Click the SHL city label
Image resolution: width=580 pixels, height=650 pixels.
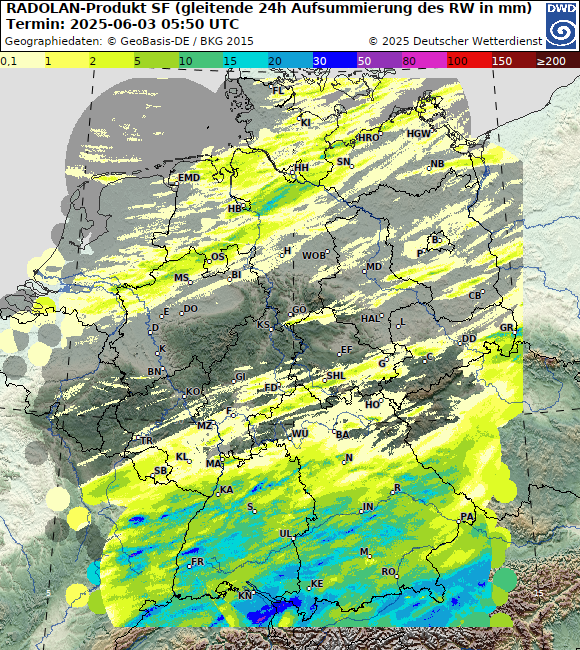336,376
